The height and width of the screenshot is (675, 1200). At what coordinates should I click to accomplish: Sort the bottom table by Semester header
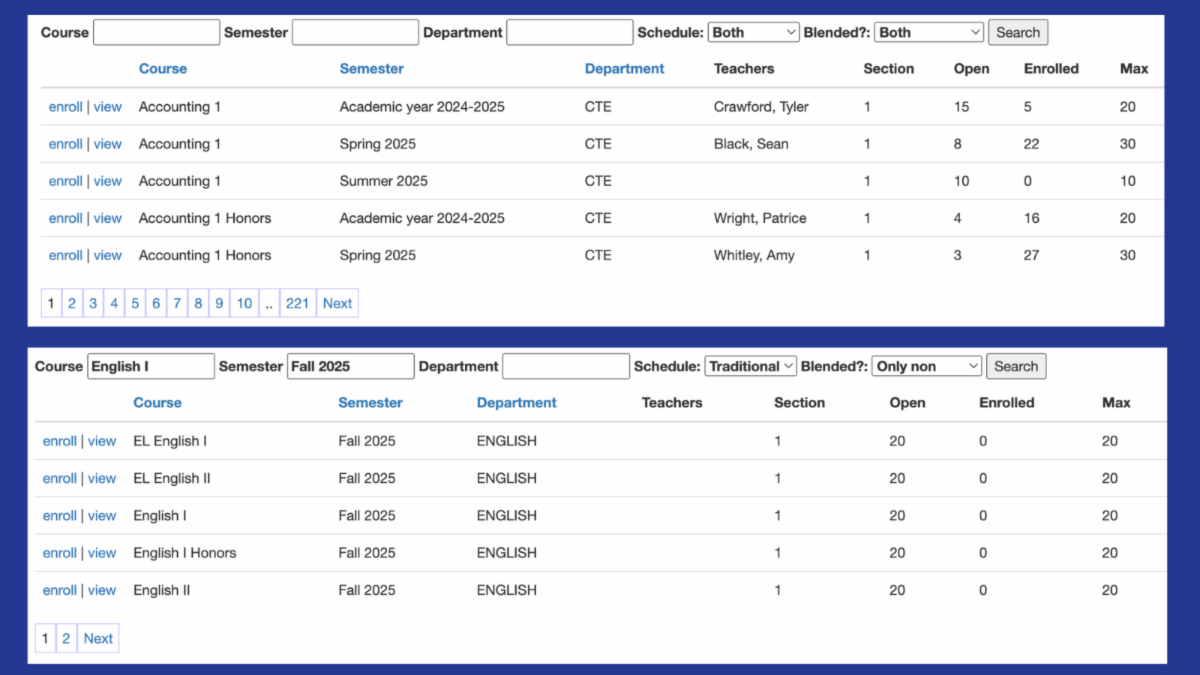coord(370,403)
